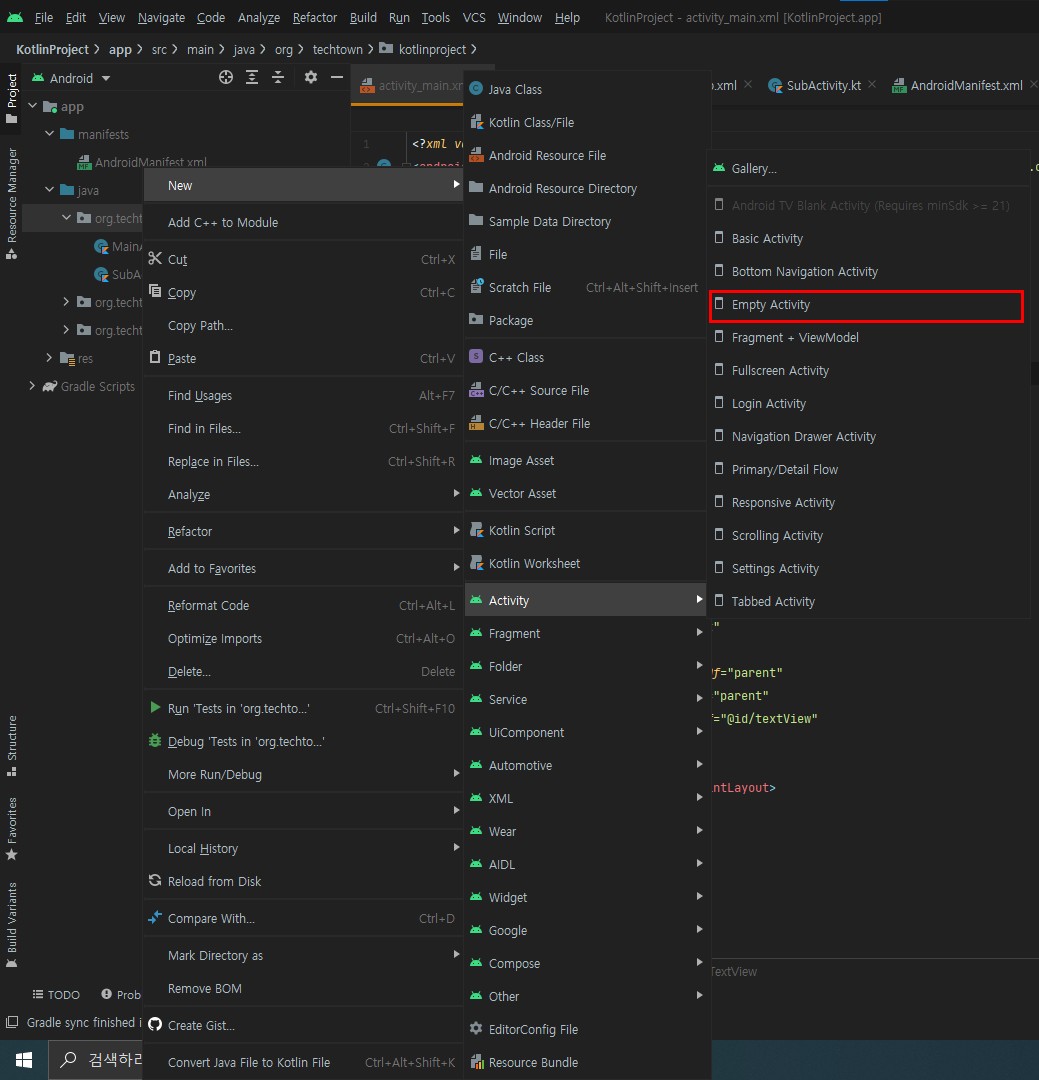The width and height of the screenshot is (1039, 1080).
Task: Open the Navigate menu
Action: point(161,17)
